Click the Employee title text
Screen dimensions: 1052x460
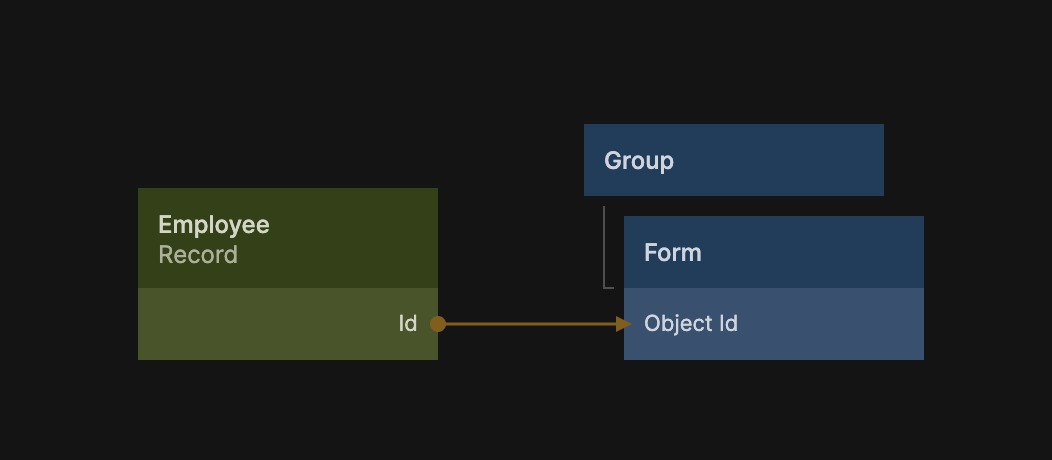pyautogui.click(x=214, y=225)
